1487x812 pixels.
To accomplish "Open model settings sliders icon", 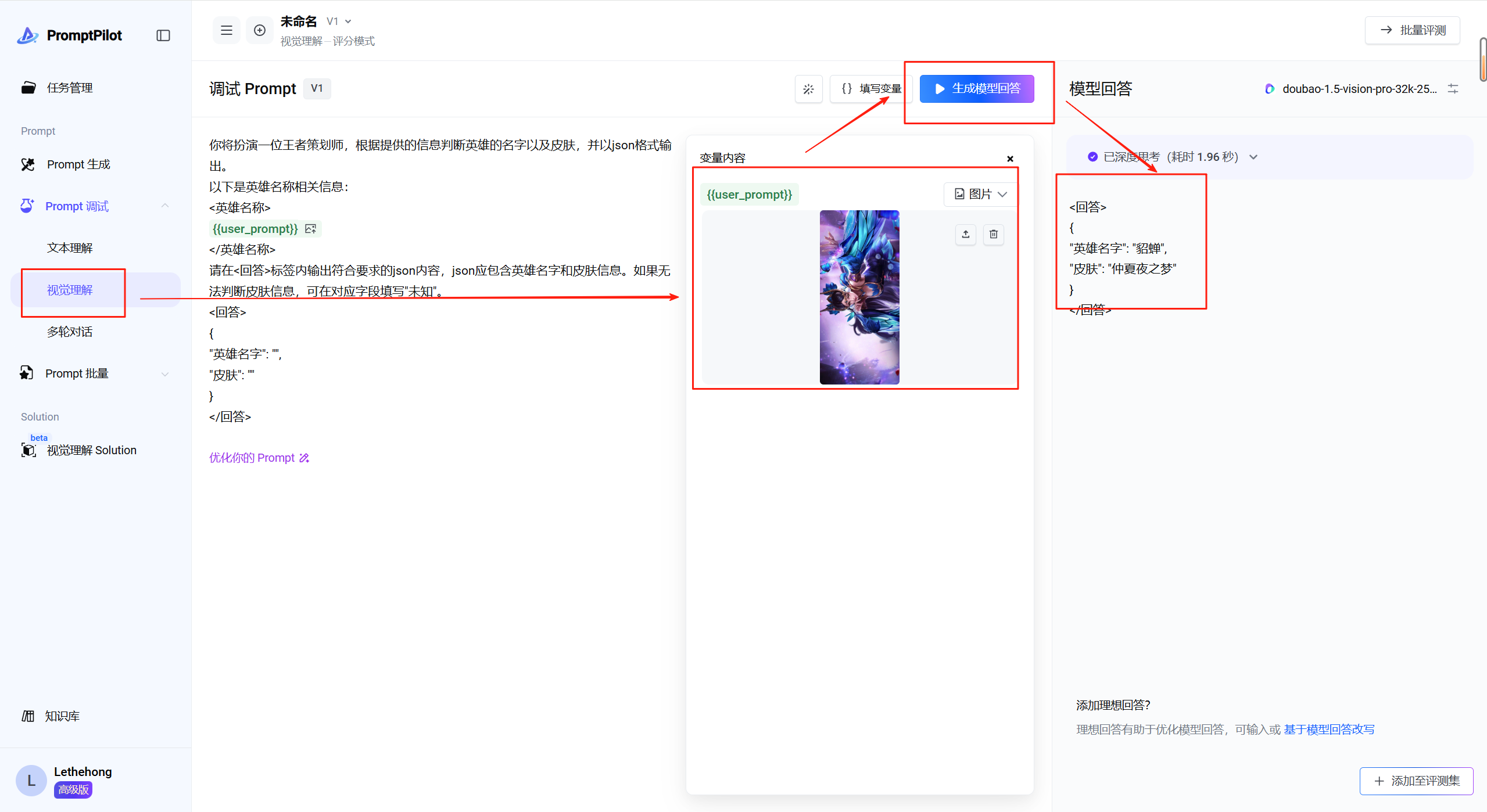I will 1453,89.
